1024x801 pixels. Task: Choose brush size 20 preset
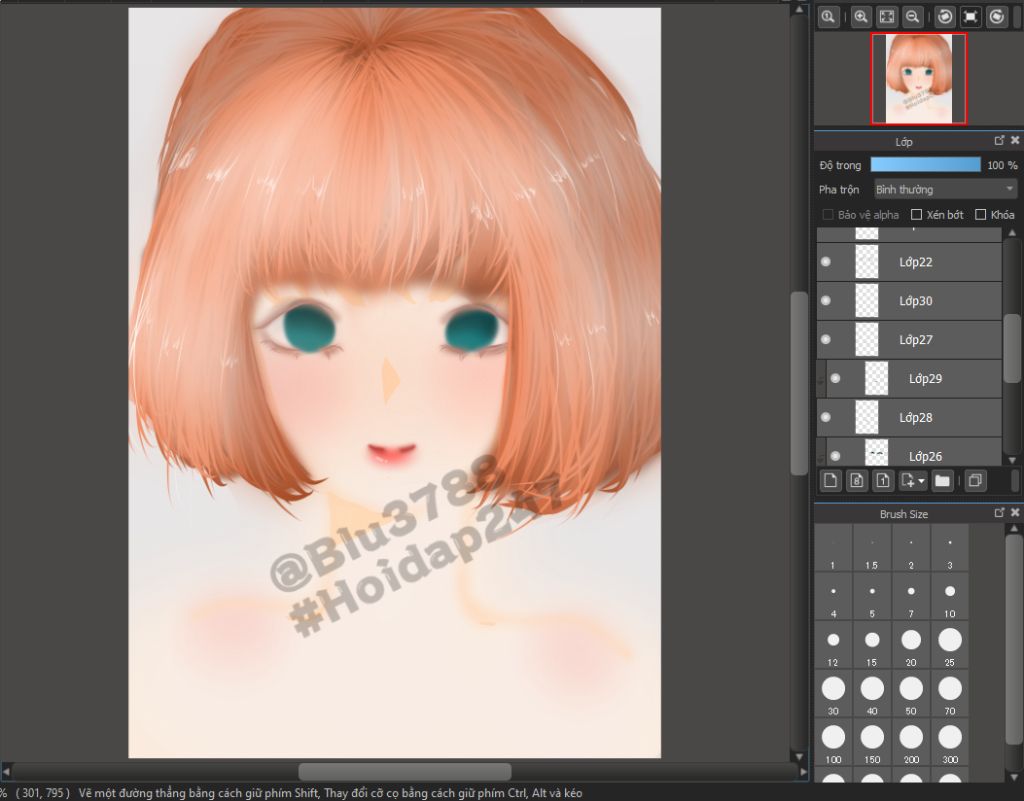(x=911, y=645)
